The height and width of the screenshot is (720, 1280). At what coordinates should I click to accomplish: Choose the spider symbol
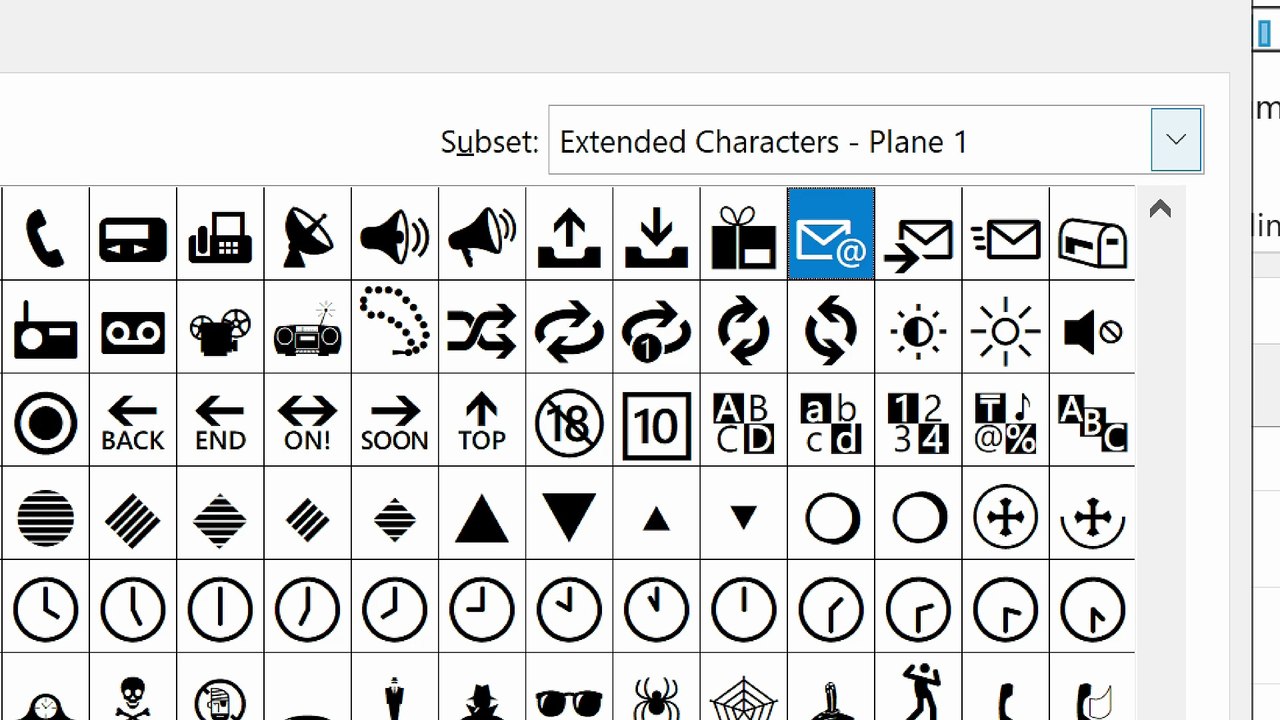click(x=656, y=690)
